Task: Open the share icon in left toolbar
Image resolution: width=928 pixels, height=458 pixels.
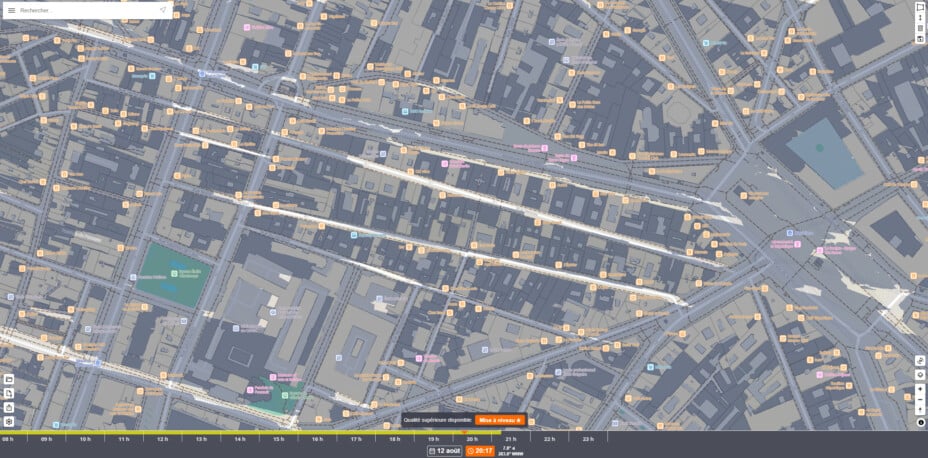Action: [x=8, y=408]
